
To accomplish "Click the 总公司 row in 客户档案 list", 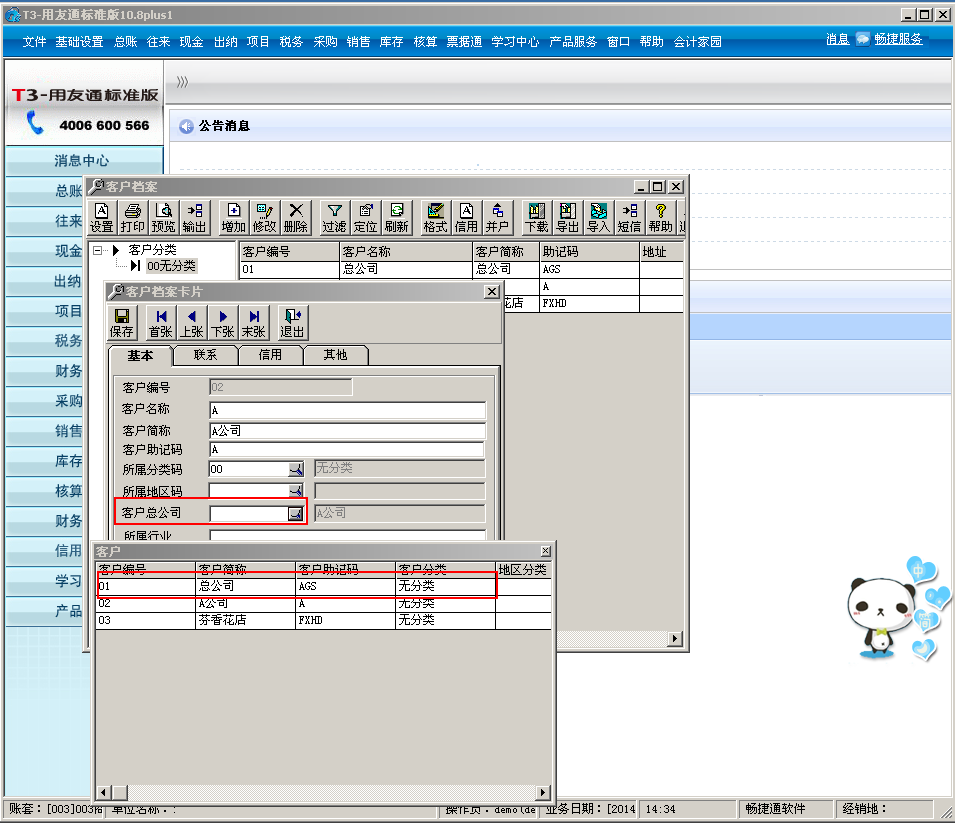I will click(462, 269).
